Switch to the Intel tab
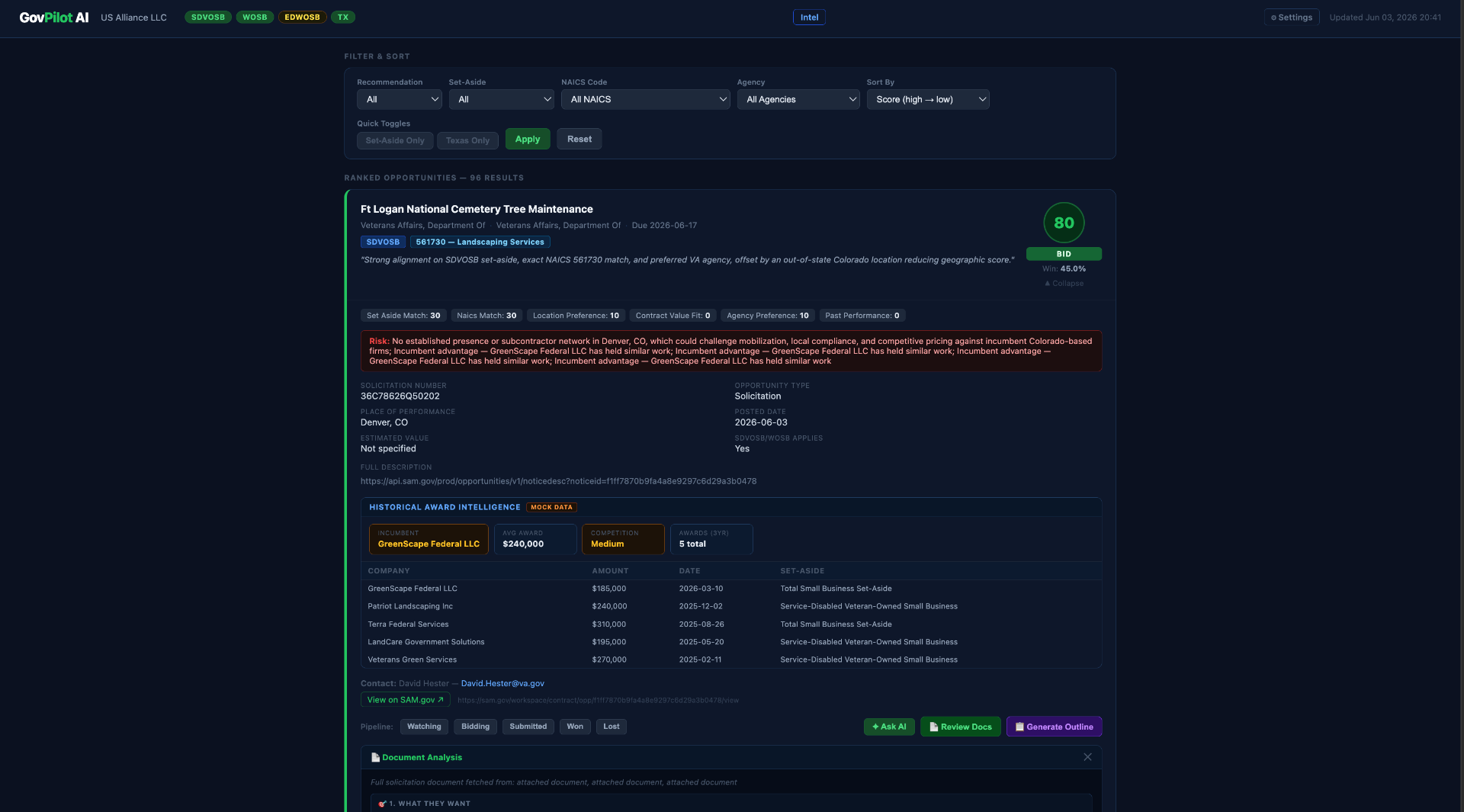The image size is (1464, 812). pos(809,17)
